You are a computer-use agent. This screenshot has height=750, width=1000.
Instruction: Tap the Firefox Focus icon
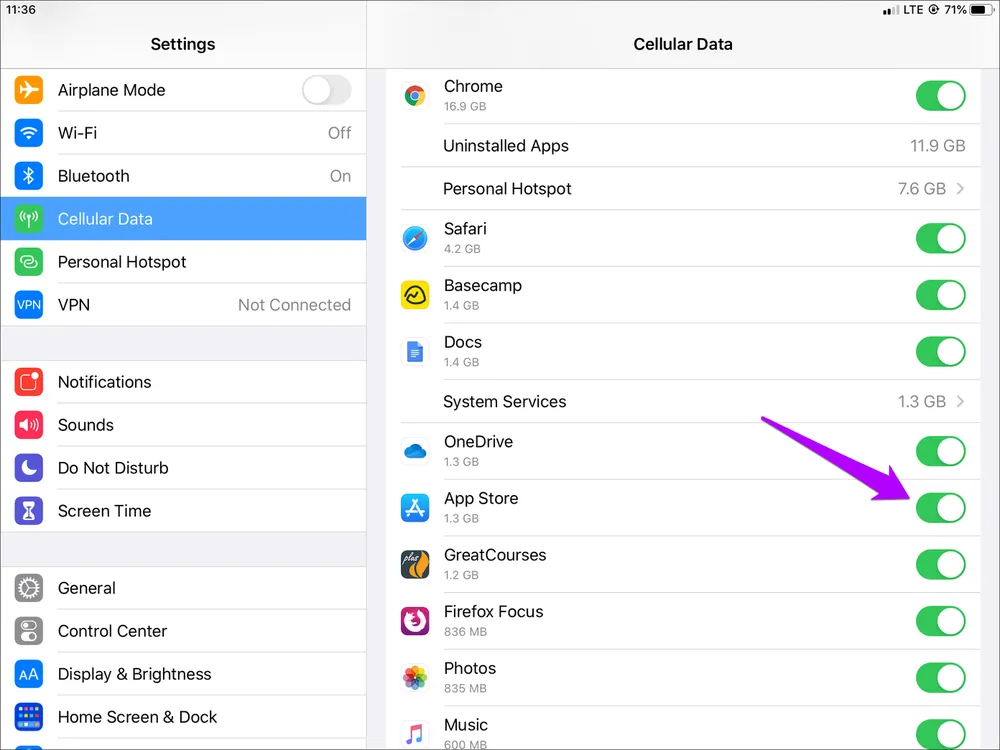[415, 621]
